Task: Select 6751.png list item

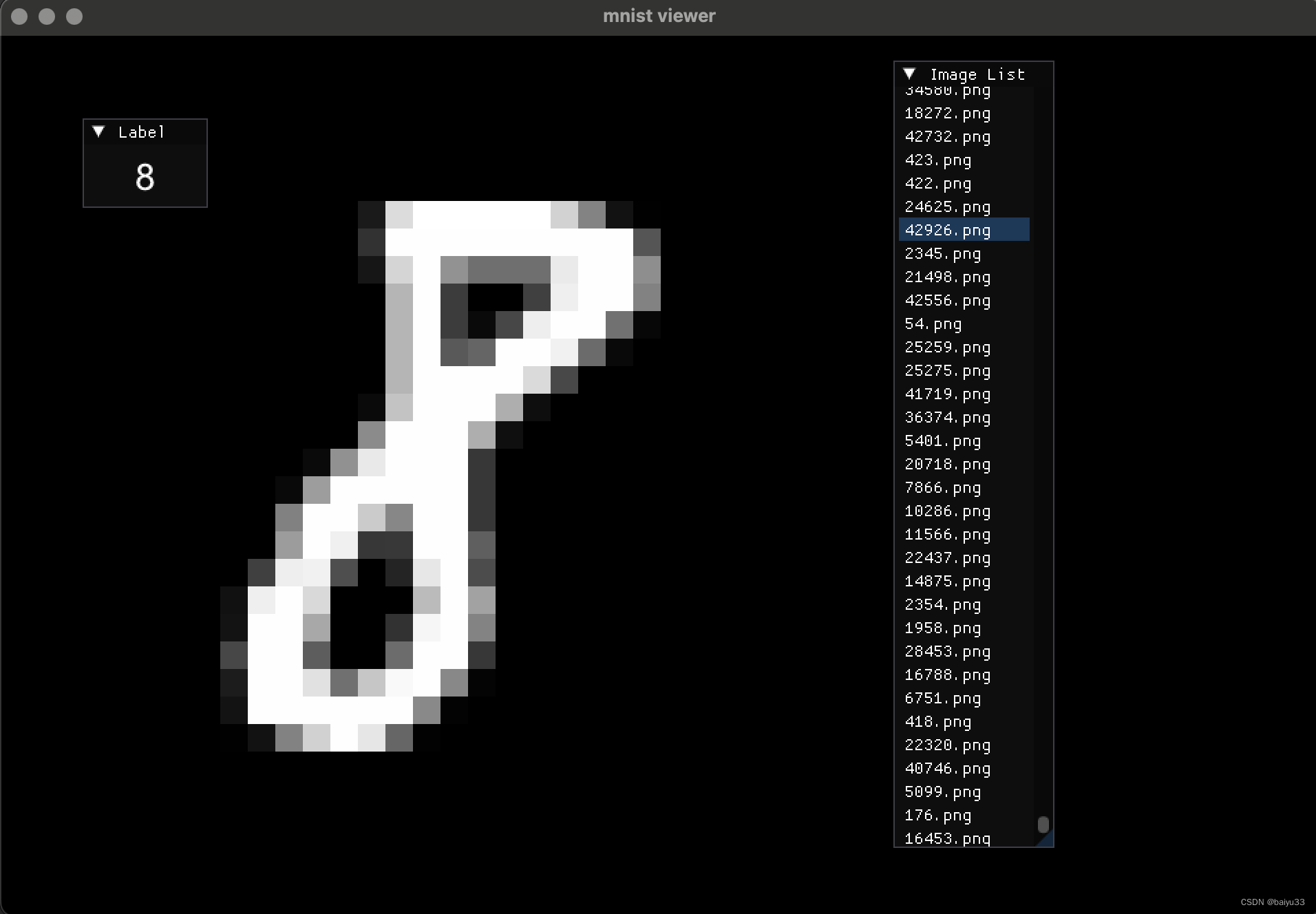Action: 964,698
